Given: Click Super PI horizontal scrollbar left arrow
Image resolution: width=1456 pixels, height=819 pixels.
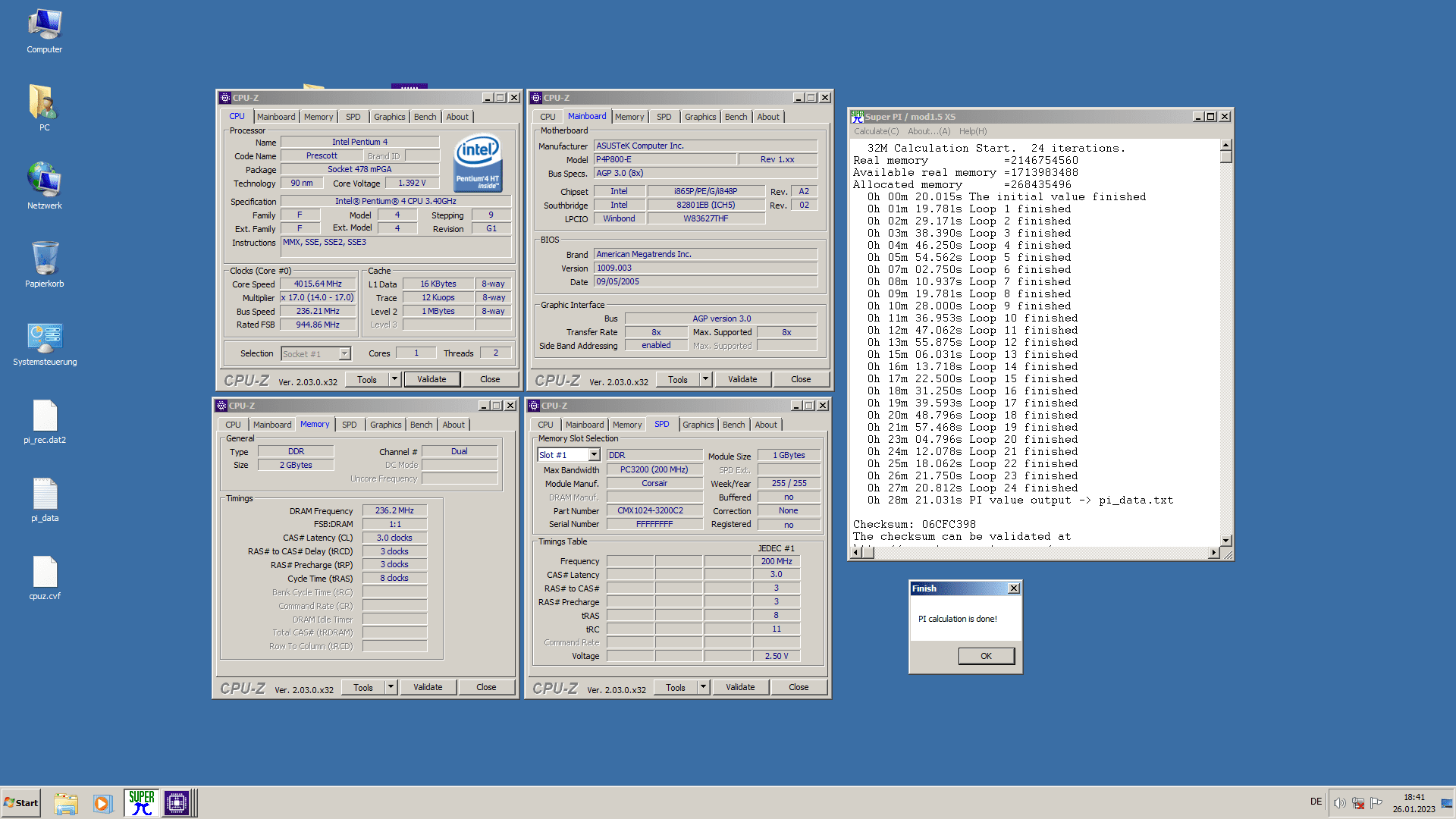Looking at the screenshot, I should [857, 552].
